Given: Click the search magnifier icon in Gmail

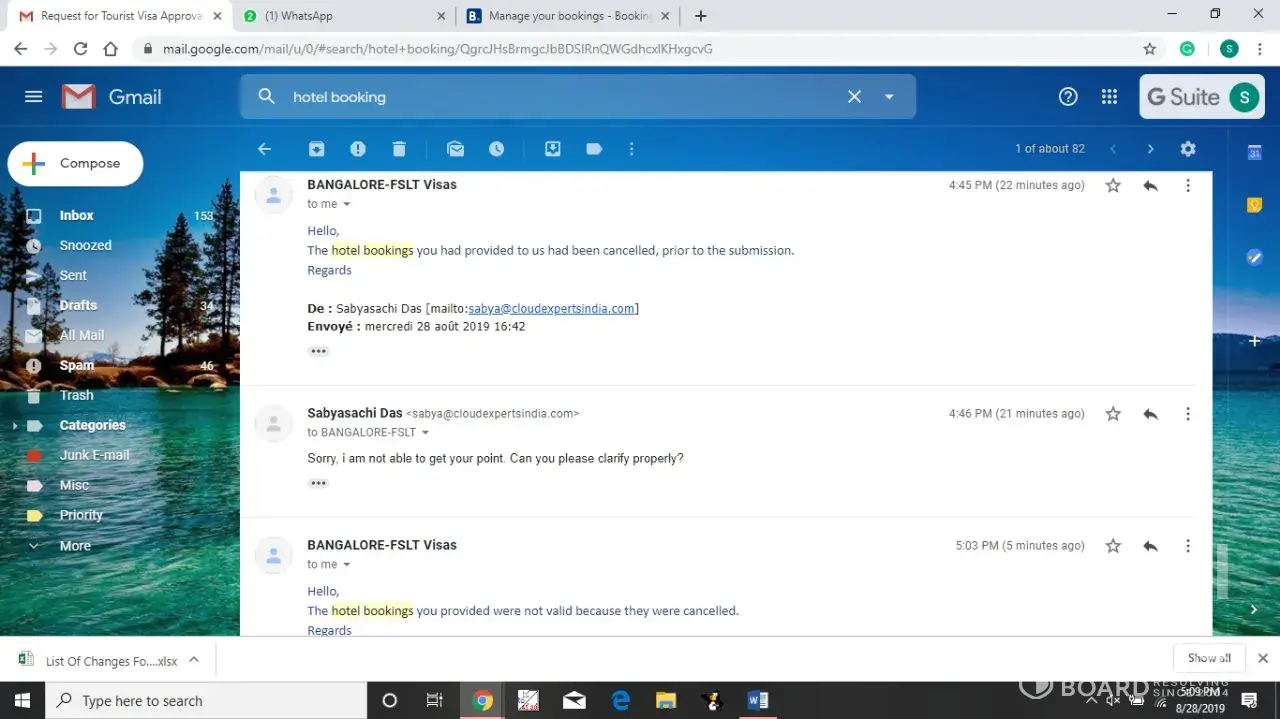Looking at the screenshot, I should [x=266, y=96].
